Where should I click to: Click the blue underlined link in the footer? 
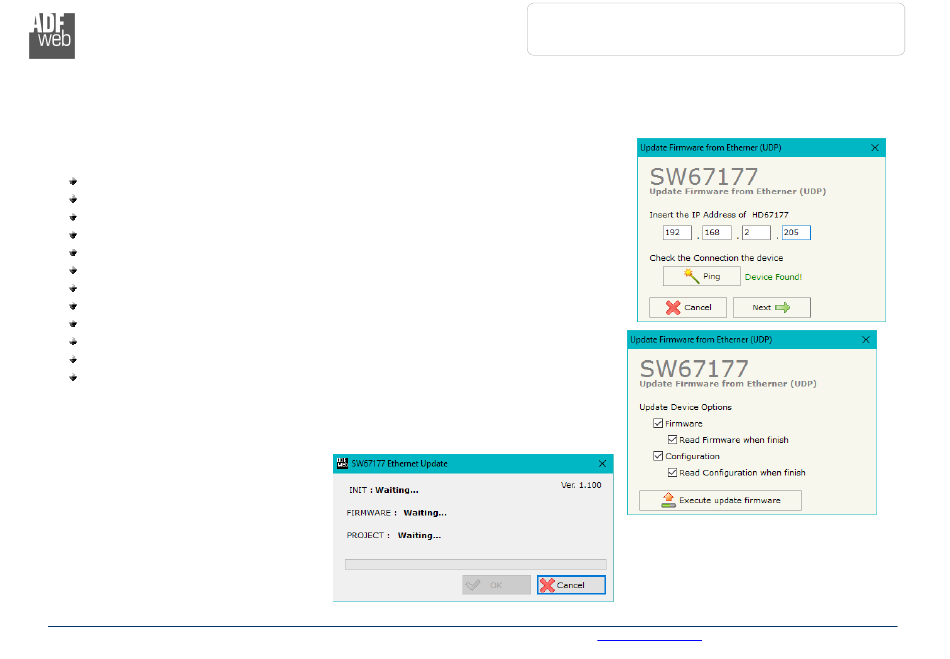[649, 640]
